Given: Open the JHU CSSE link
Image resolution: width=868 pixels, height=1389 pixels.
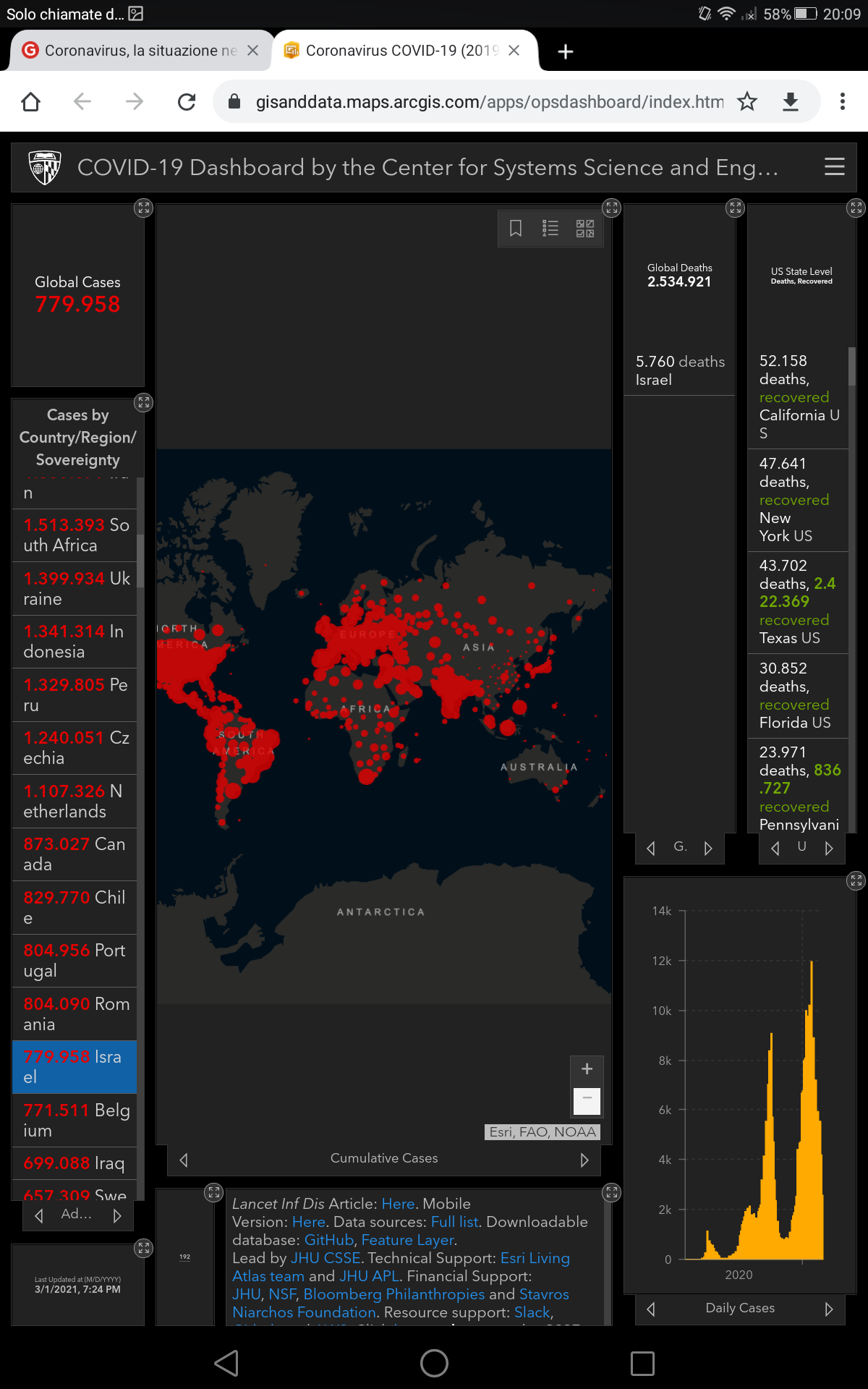Looking at the screenshot, I should pos(325,1258).
